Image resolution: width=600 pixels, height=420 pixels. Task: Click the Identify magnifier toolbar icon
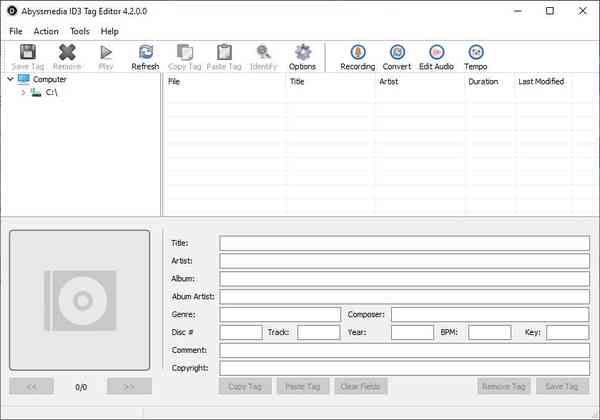(263, 52)
